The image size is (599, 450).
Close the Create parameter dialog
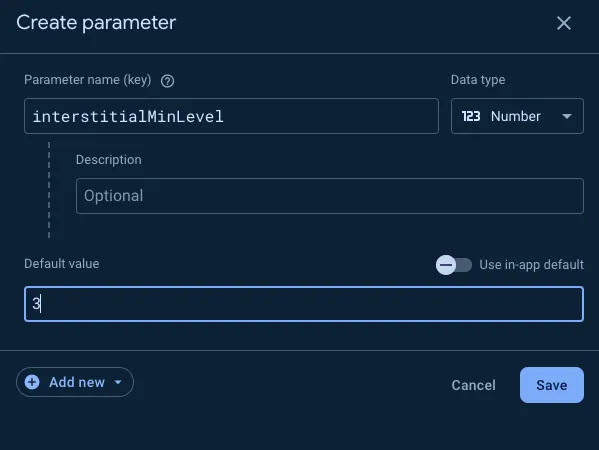pyautogui.click(x=563, y=23)
